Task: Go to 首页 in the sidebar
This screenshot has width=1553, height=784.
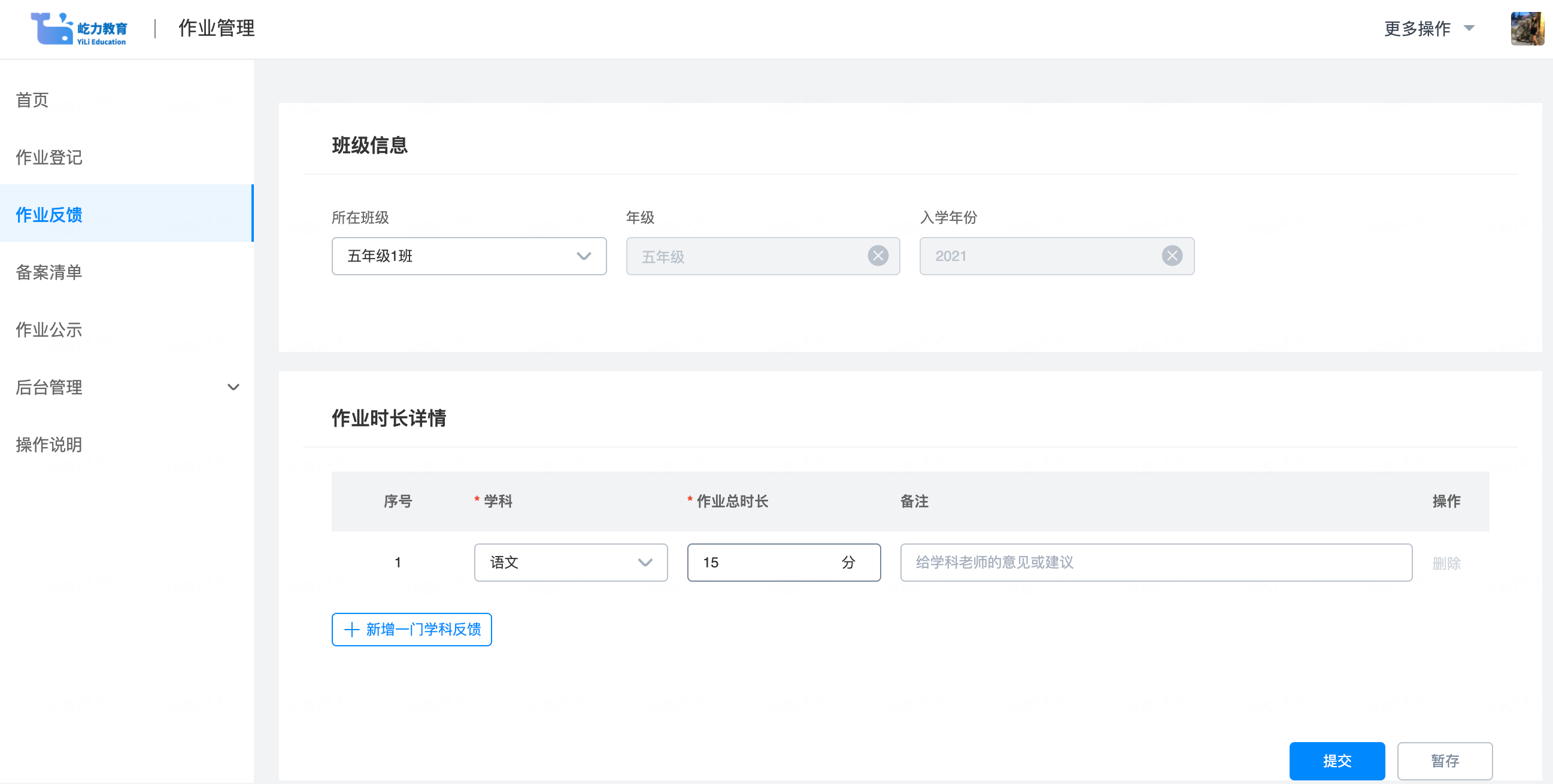Action: tap(32, 100)
